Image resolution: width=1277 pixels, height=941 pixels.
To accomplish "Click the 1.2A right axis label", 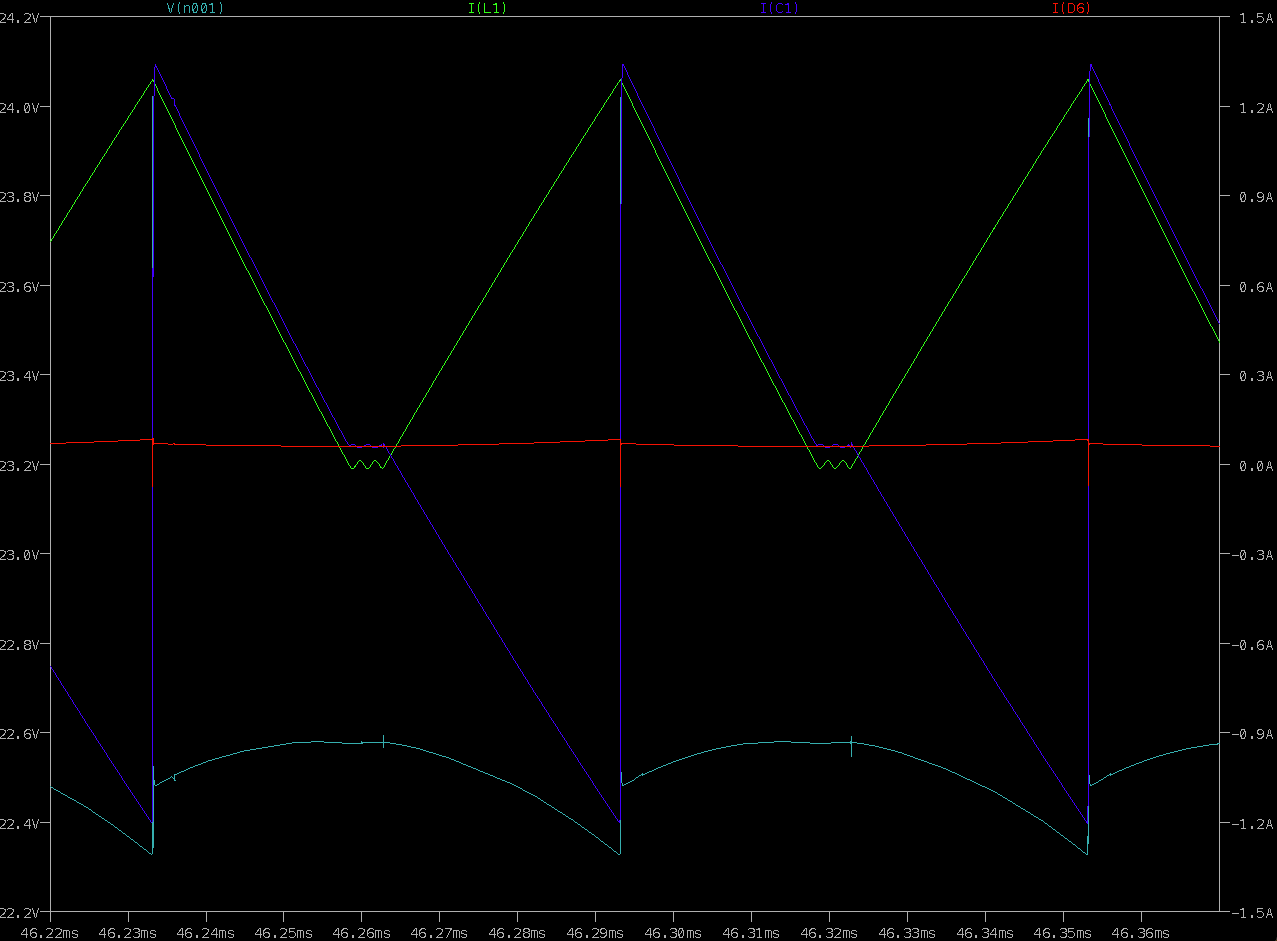I will pos(1256,107).
